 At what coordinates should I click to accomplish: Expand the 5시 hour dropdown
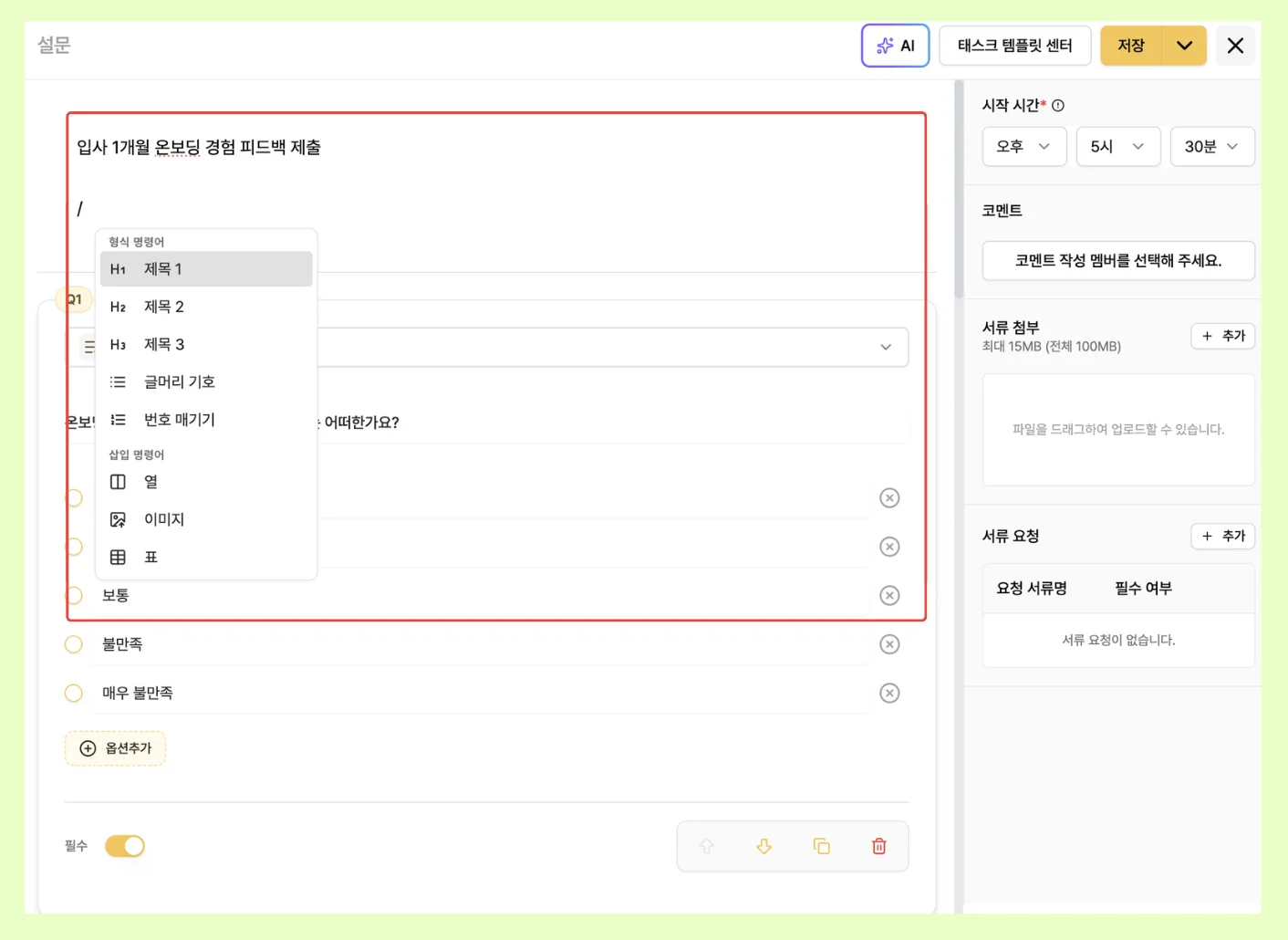click(x=1117, y=146)
